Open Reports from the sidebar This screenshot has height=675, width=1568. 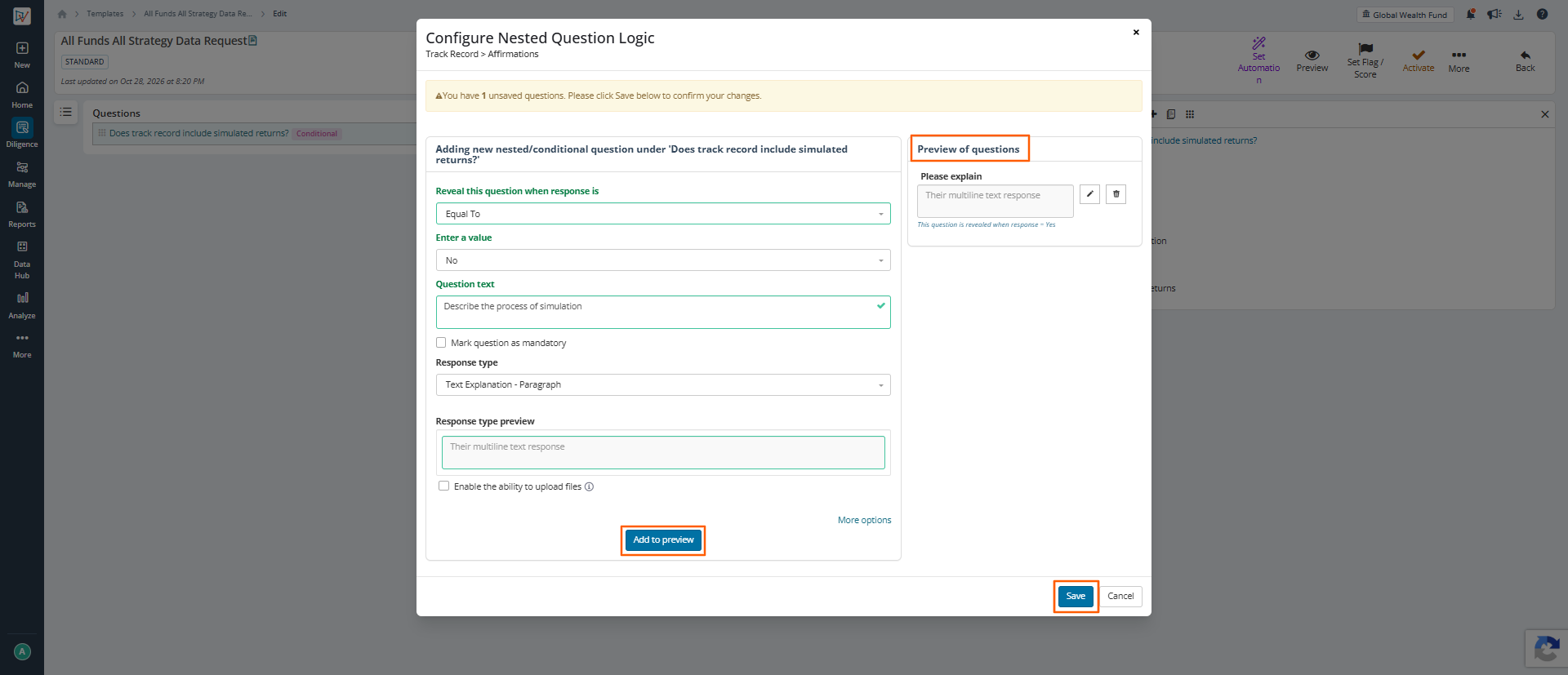[22, 214]
